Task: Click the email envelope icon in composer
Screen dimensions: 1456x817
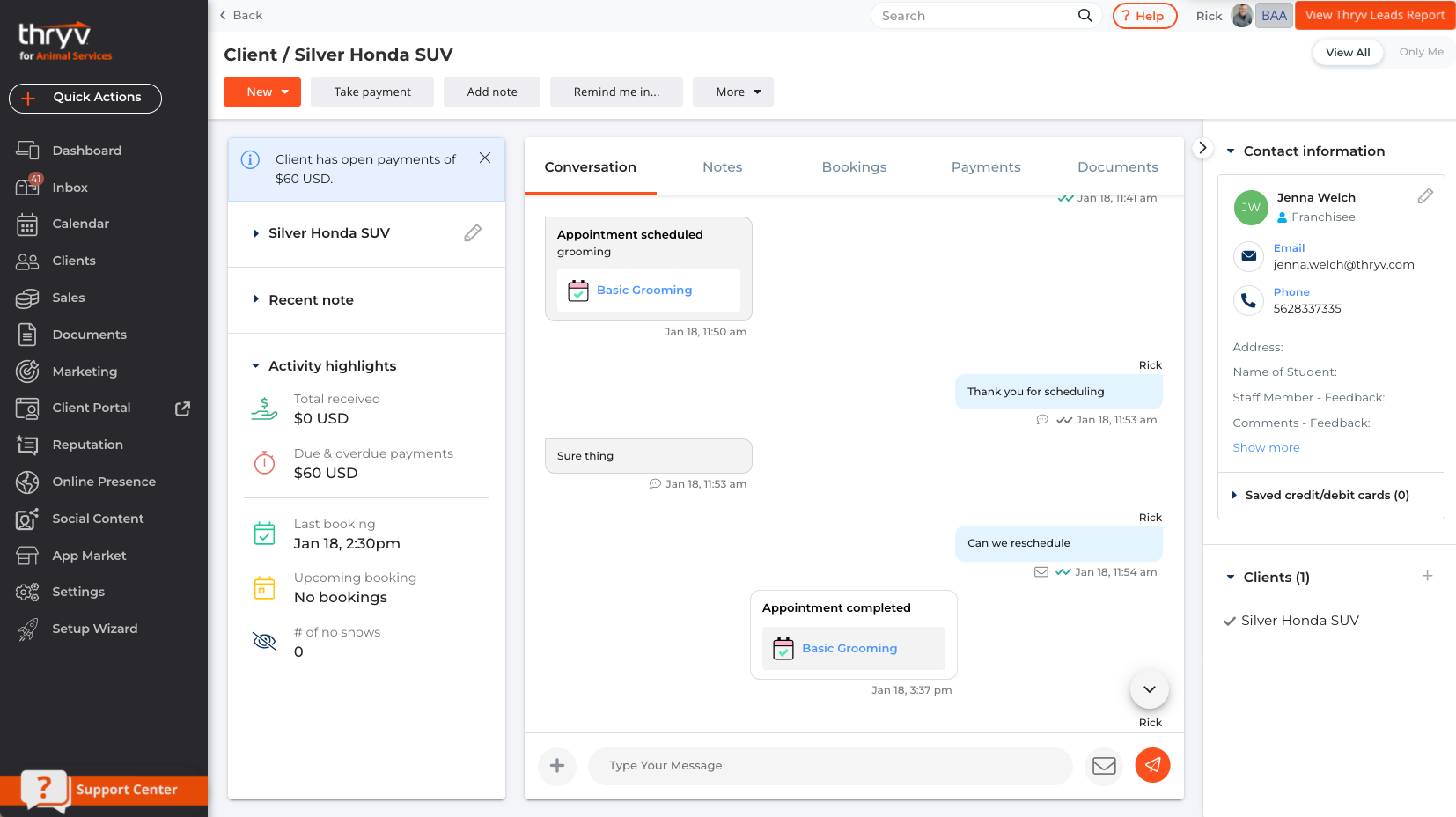Action: click(x=1104, y=766)
